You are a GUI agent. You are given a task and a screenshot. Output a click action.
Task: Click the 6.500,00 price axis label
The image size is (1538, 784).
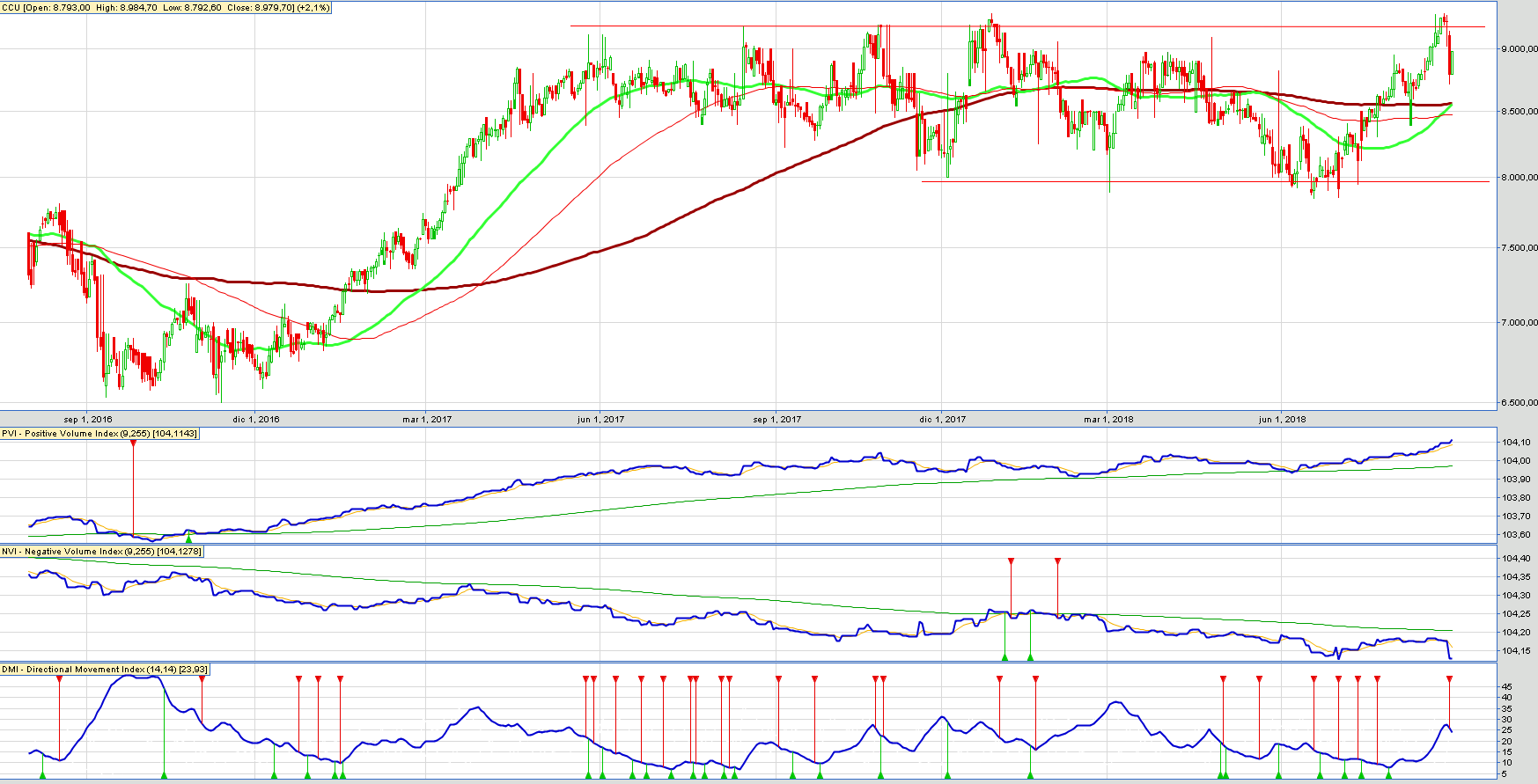[x=1519, y=403]
